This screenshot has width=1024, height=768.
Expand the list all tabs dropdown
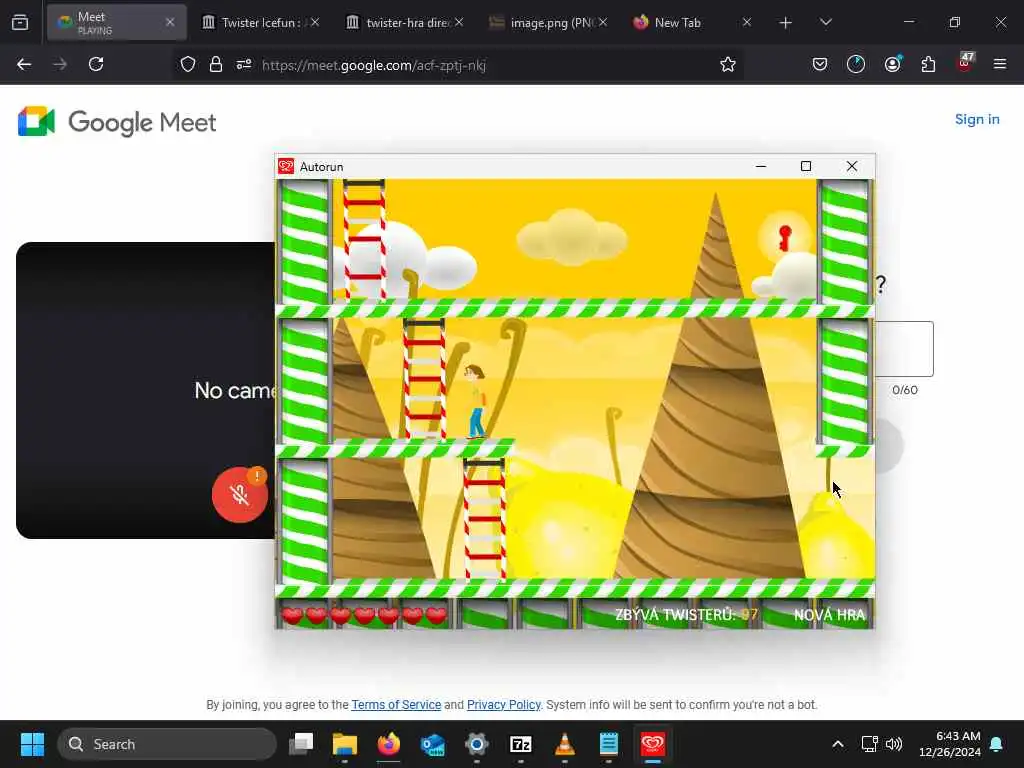[x=825, y=22]
